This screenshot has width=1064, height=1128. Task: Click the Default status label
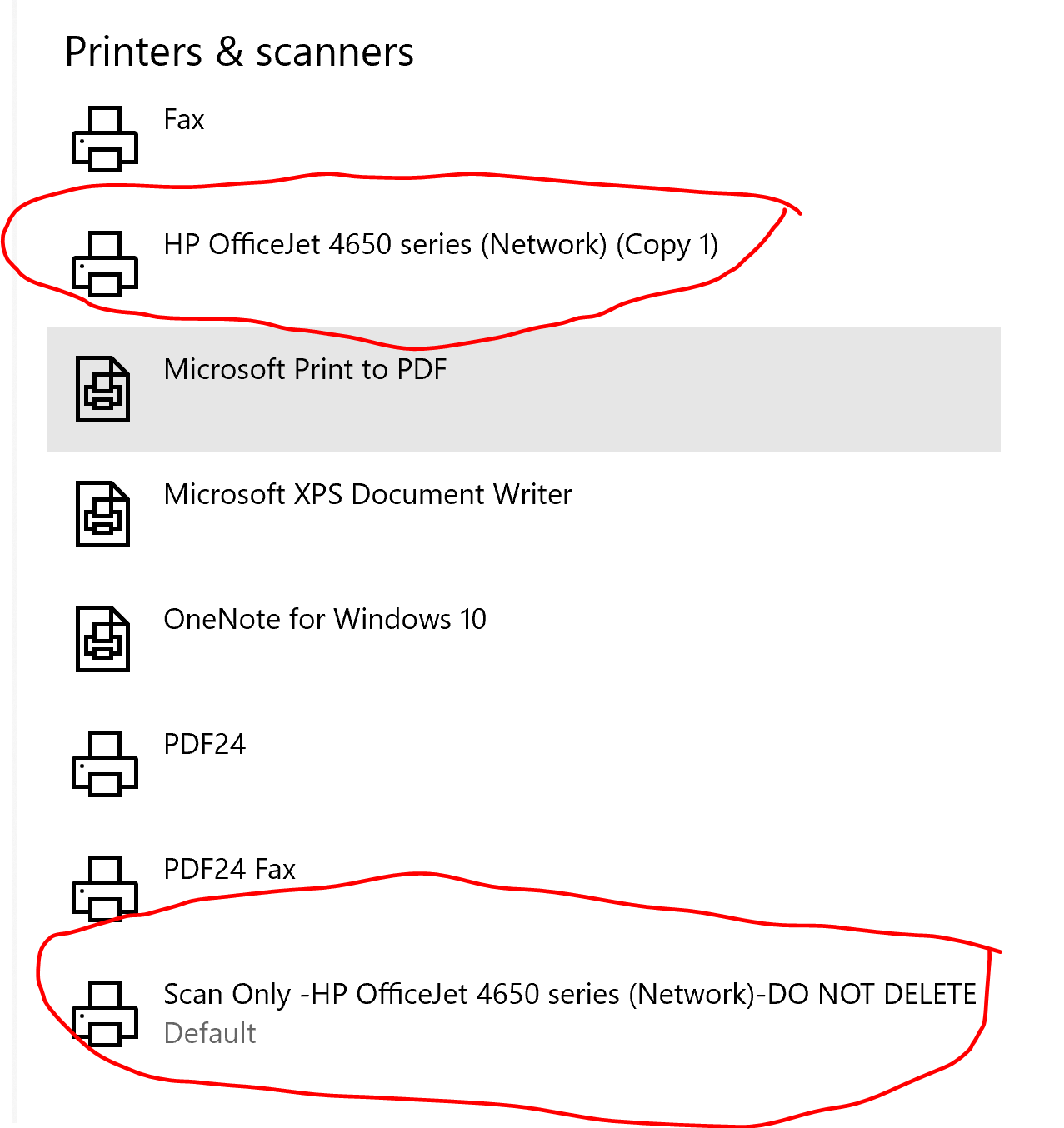210,1033
